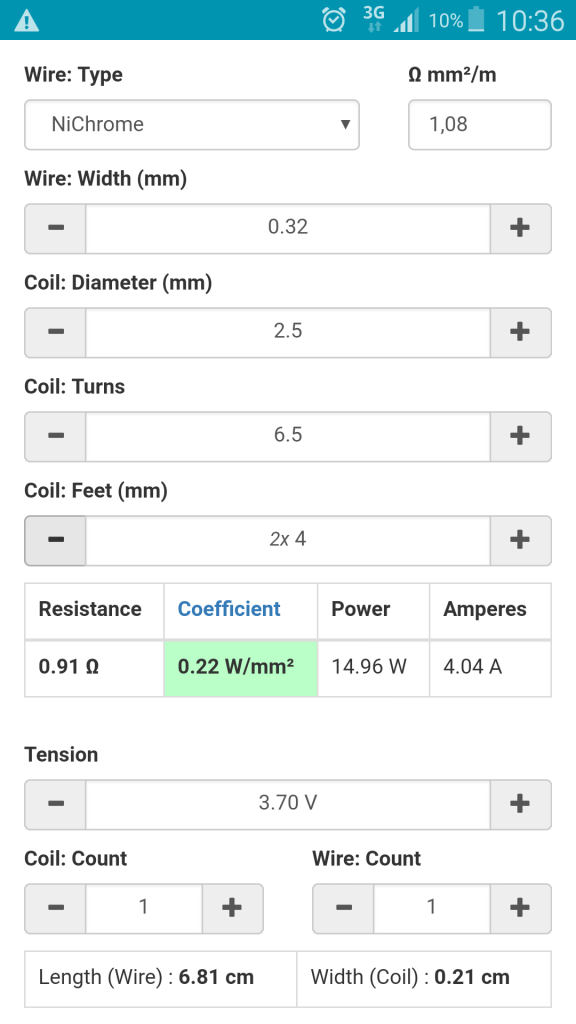Decrease coil feet length with minus
576x1024 pixels.
(x=56, y=540)
